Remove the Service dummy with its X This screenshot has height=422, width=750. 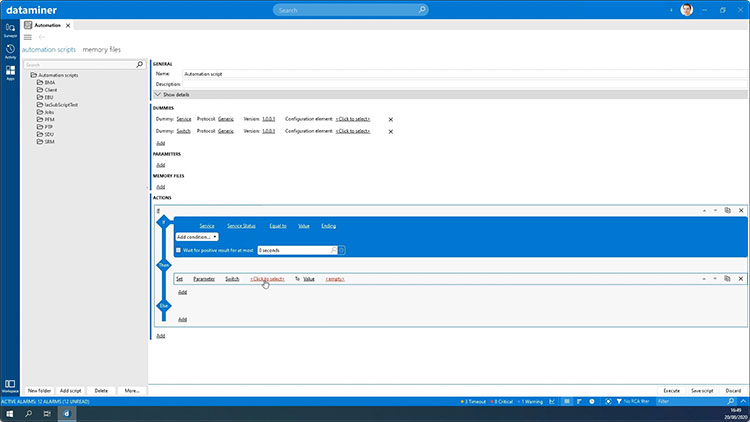coord(391,119)
